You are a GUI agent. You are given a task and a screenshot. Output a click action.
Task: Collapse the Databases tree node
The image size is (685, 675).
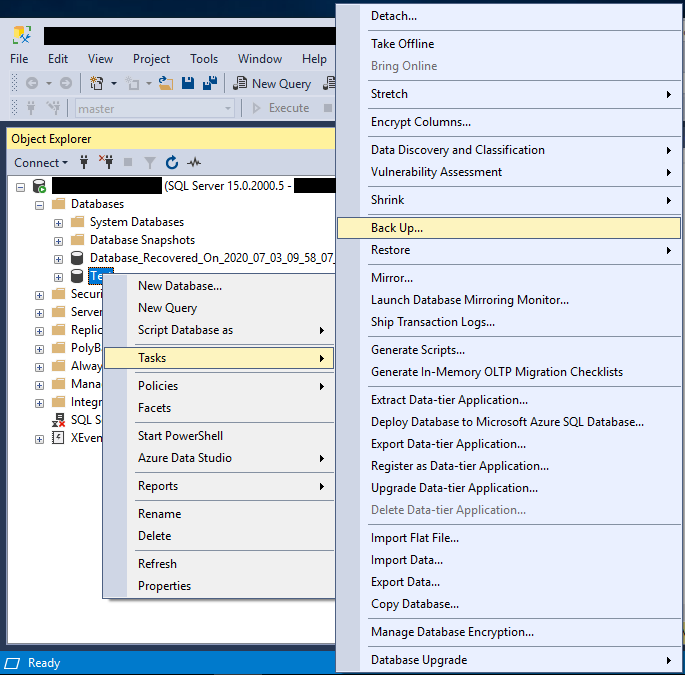(40, 204)
